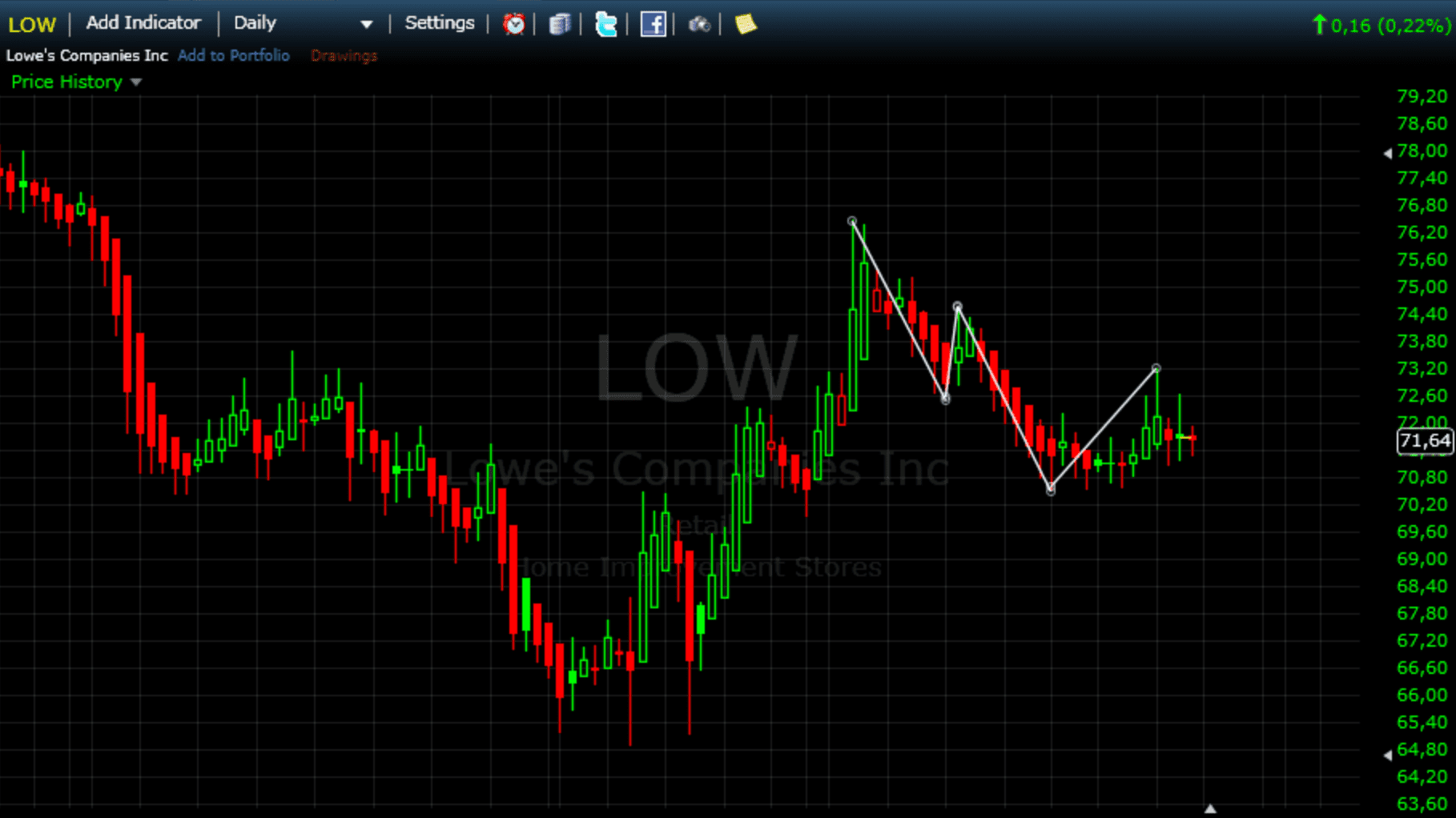Click the Lowe's Companies Inc title
The width and height of the screenshot is (1456, 818).
coord(87,55)
